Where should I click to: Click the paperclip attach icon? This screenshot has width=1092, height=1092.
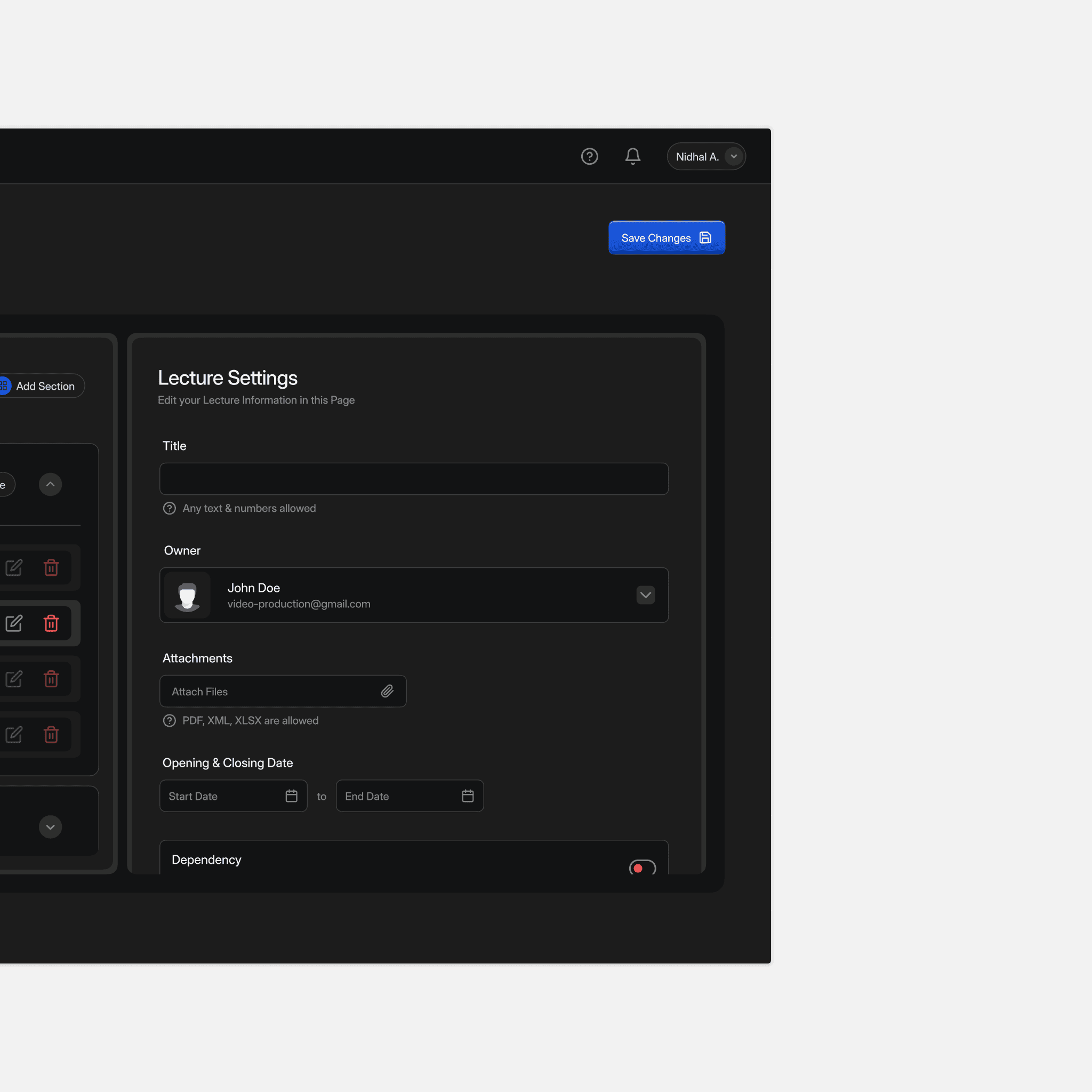pyautogui.click(x=387, y=691)
